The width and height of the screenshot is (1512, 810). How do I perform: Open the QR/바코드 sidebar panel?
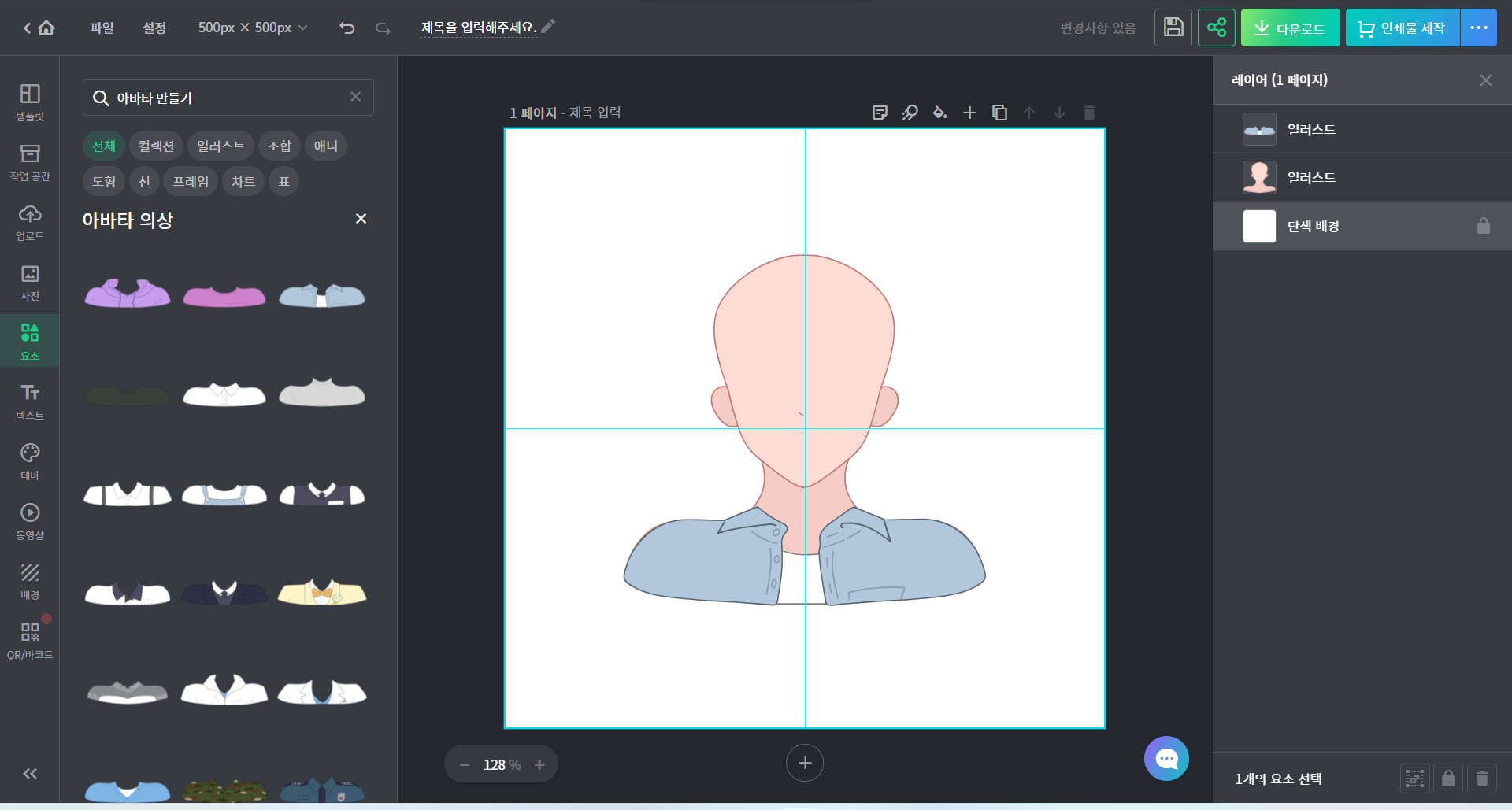coord(30,641)
